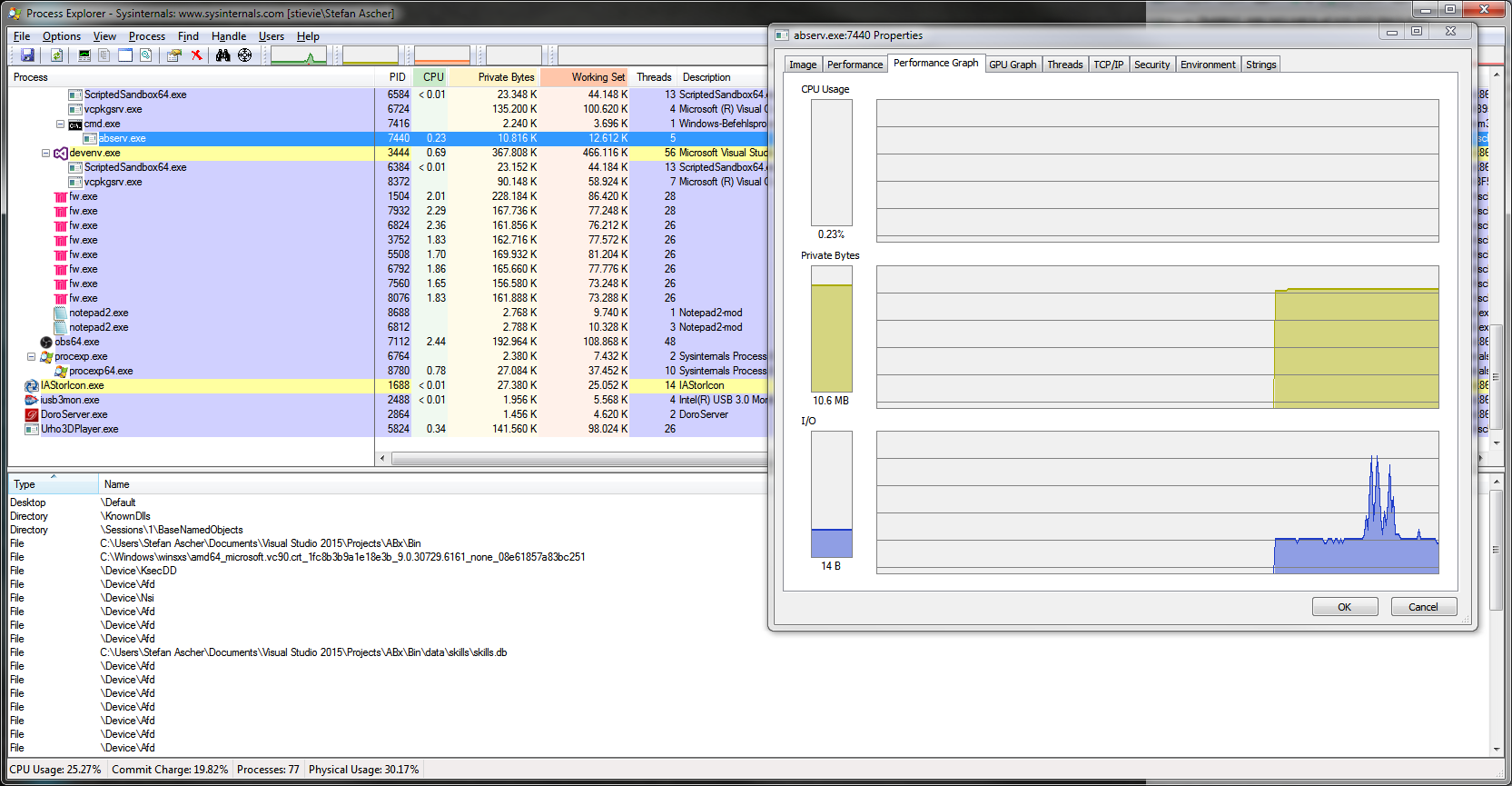Click the fw.exe icon with PID 1504

tap(61, 196)
